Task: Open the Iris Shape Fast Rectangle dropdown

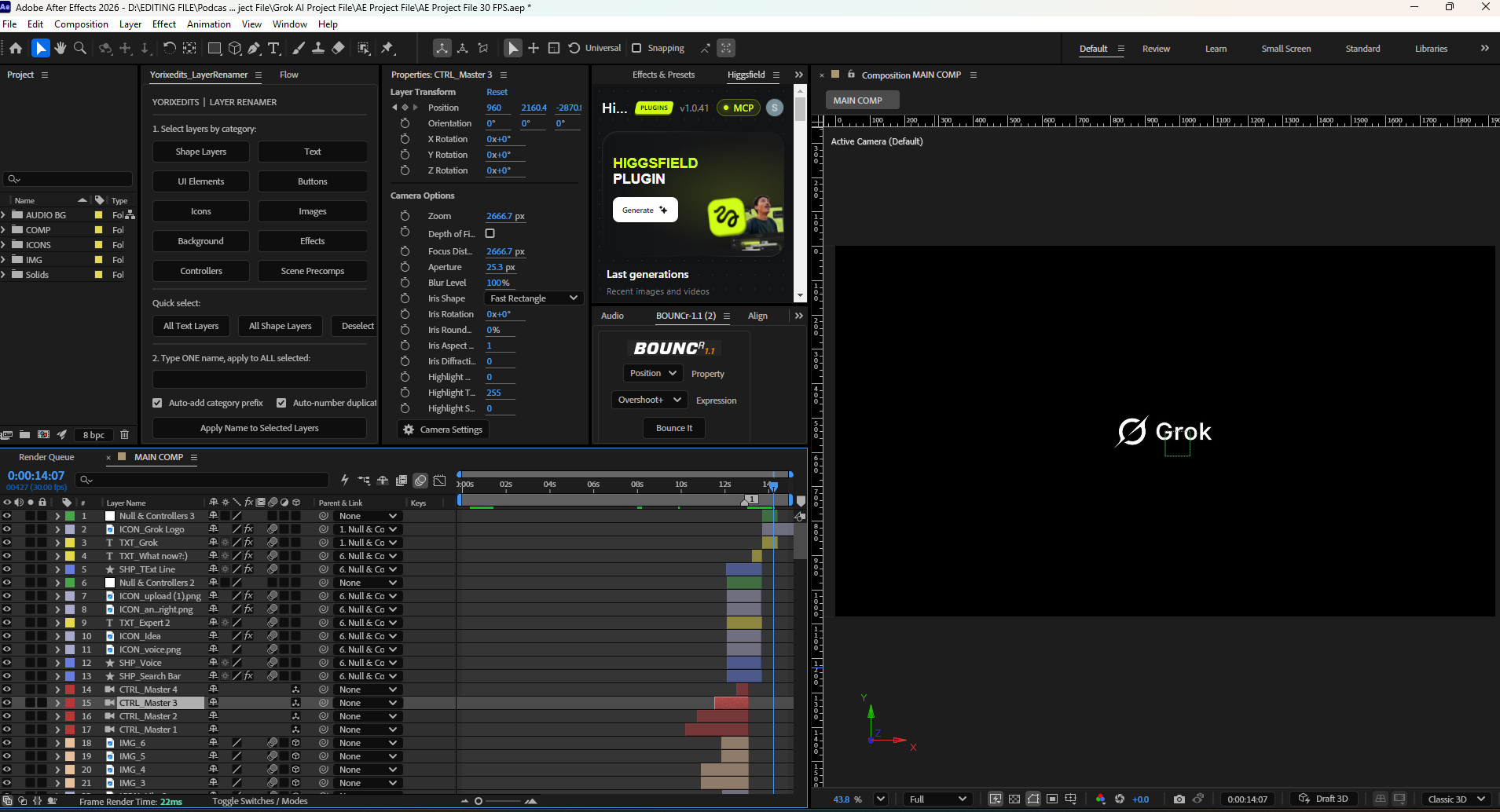Action: 534,298
